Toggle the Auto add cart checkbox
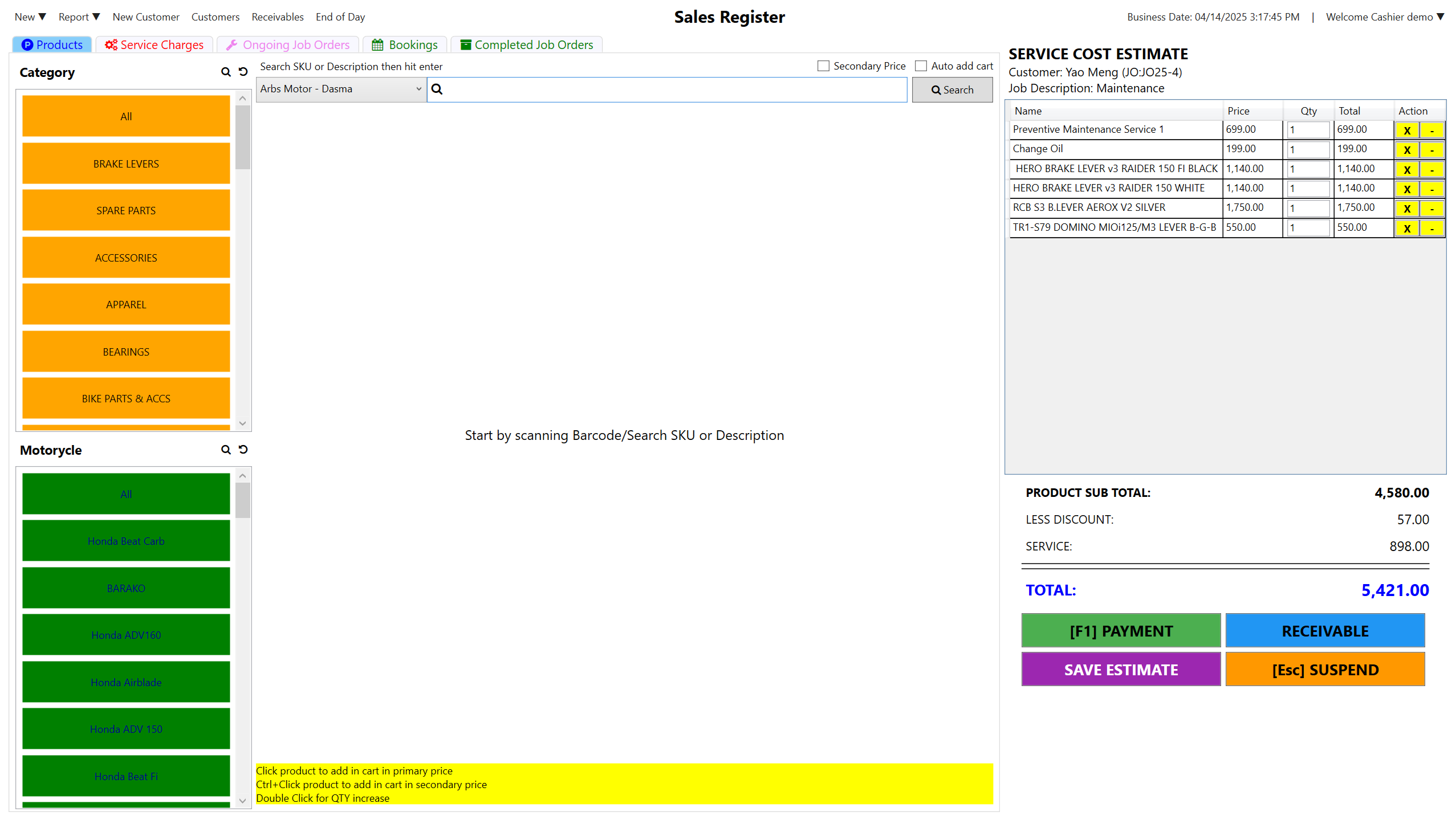Image resolution: width=1456 pixels, height=820 pixels. [920, 66]
